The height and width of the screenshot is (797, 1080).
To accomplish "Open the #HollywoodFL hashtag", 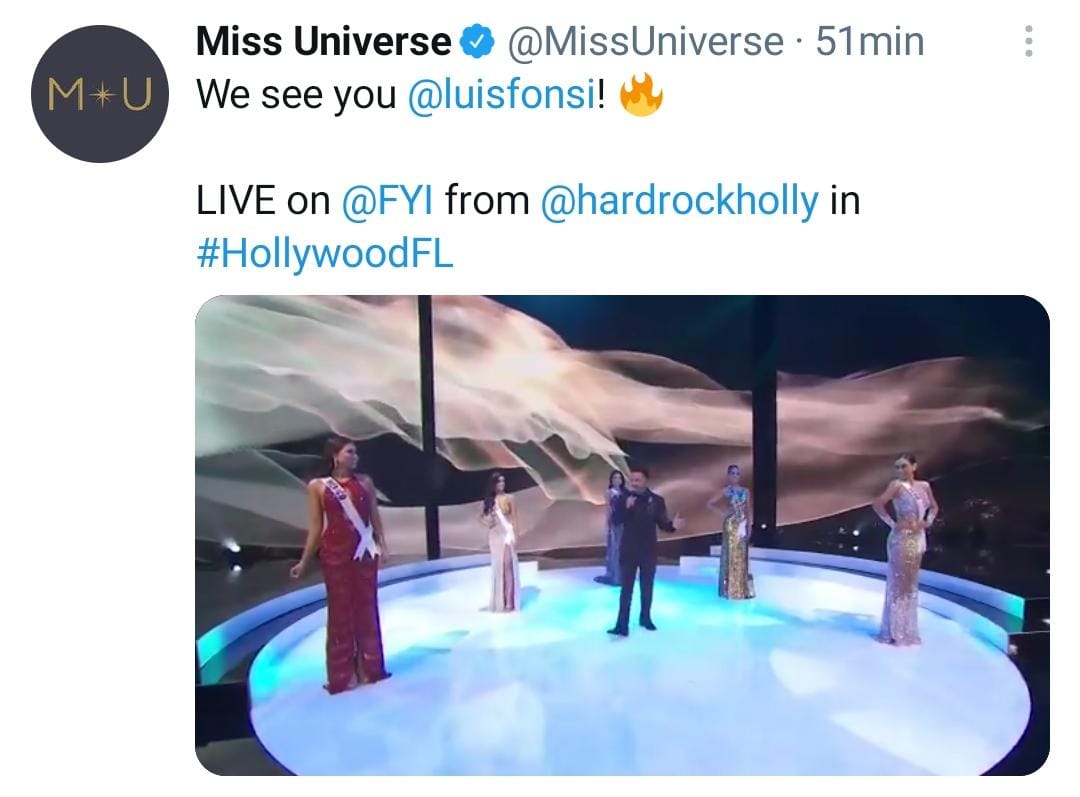I will [325, 253].
